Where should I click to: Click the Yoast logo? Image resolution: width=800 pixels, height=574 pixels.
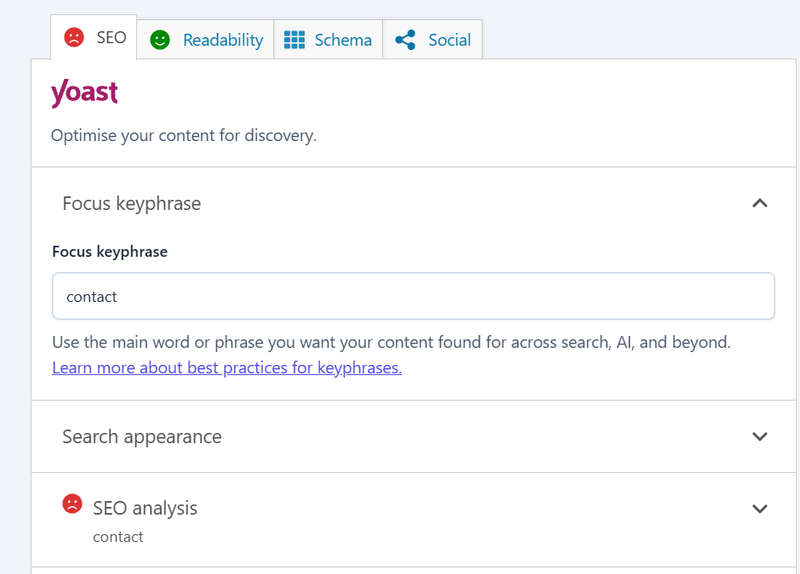[85, 93]
